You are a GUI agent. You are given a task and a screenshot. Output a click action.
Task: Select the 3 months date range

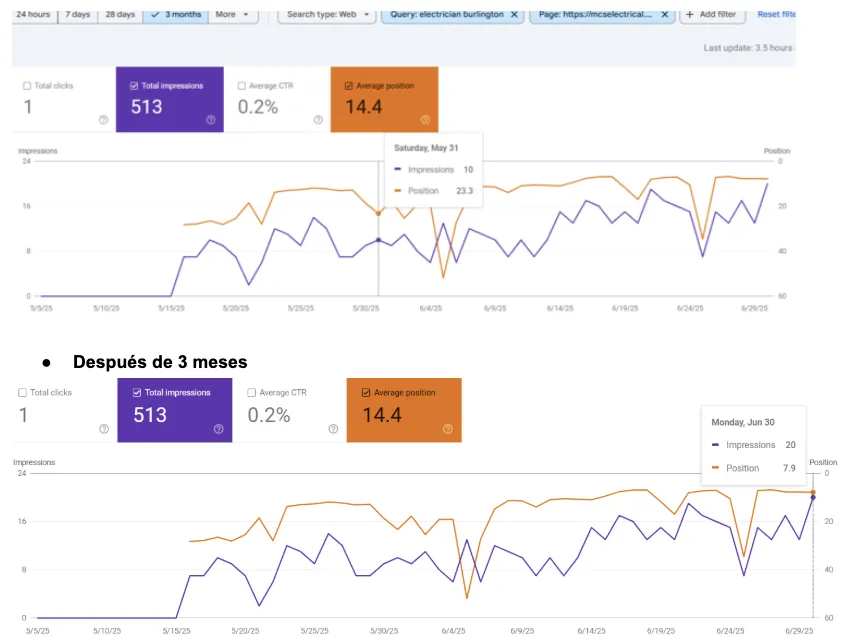coord(176,14)
